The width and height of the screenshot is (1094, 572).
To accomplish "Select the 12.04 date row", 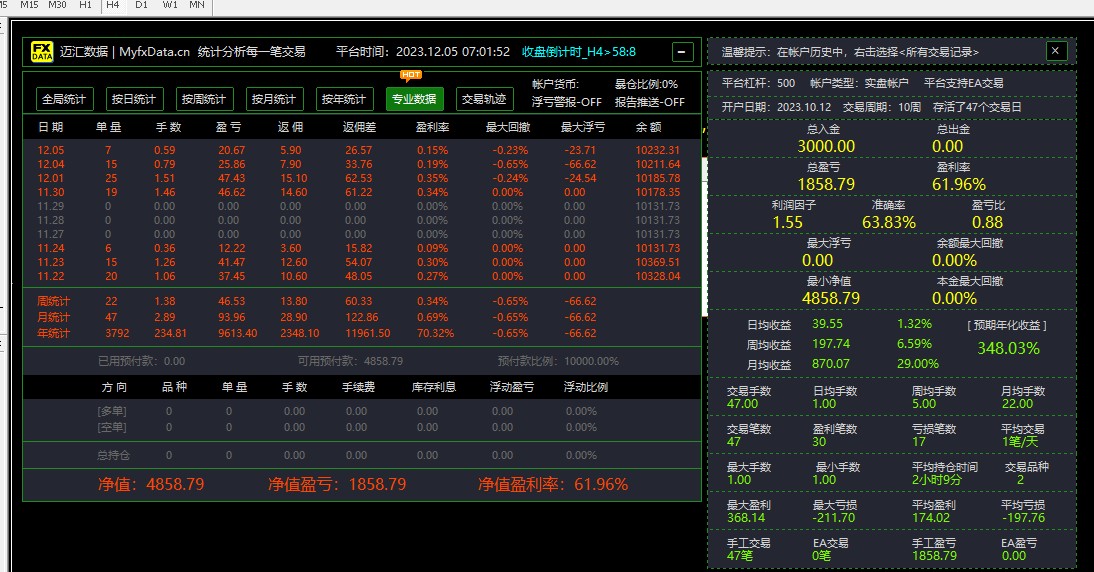I will (x=359, y=164).
